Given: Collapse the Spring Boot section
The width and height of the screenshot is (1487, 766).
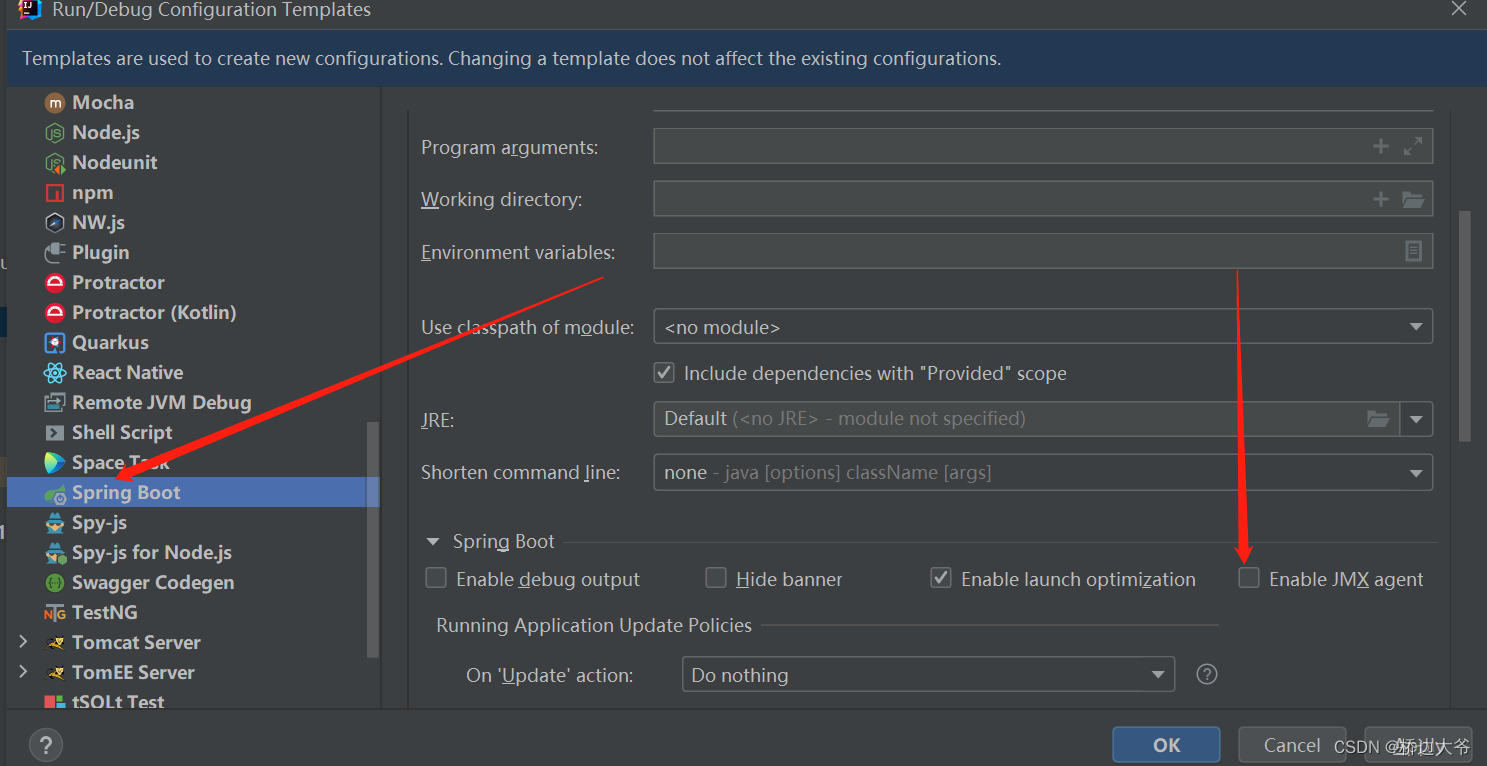Looking at the screenshot, I should 433,542.
